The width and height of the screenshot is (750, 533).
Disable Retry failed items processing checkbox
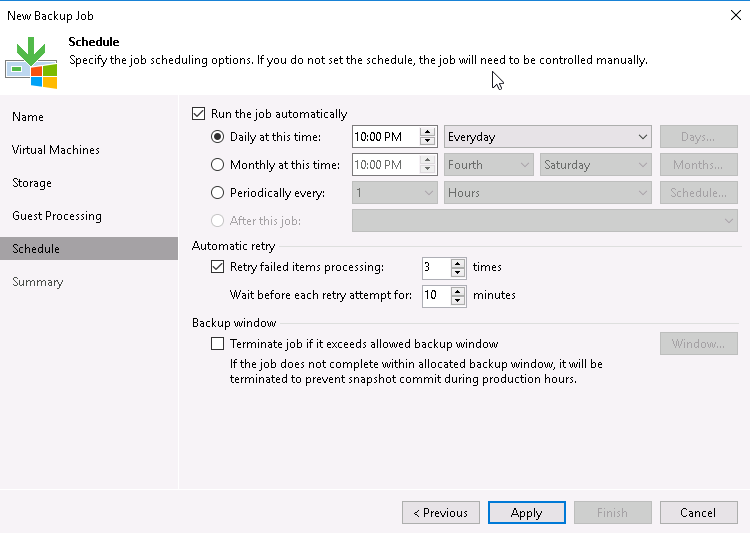pos(218,267)
